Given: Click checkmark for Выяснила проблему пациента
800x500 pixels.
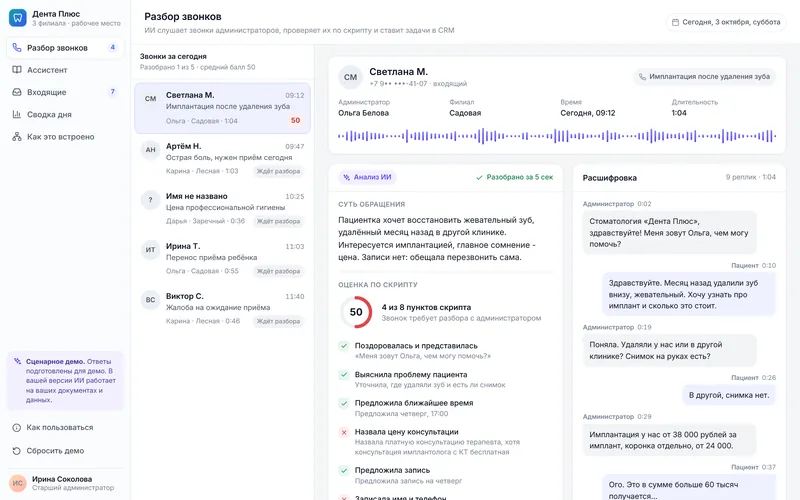Looking at the screenshot, I should point(344,375).
